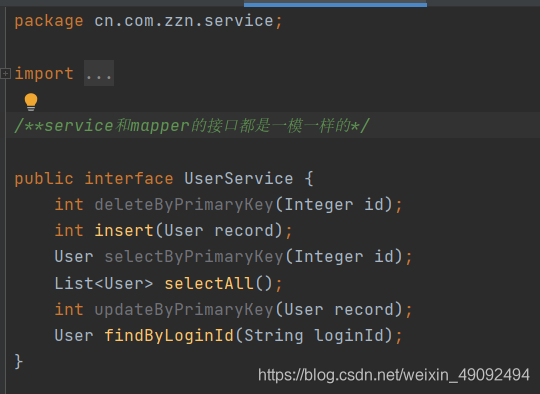
Task: Click package name cn.com.zzn.service
Action: (184, 21)
